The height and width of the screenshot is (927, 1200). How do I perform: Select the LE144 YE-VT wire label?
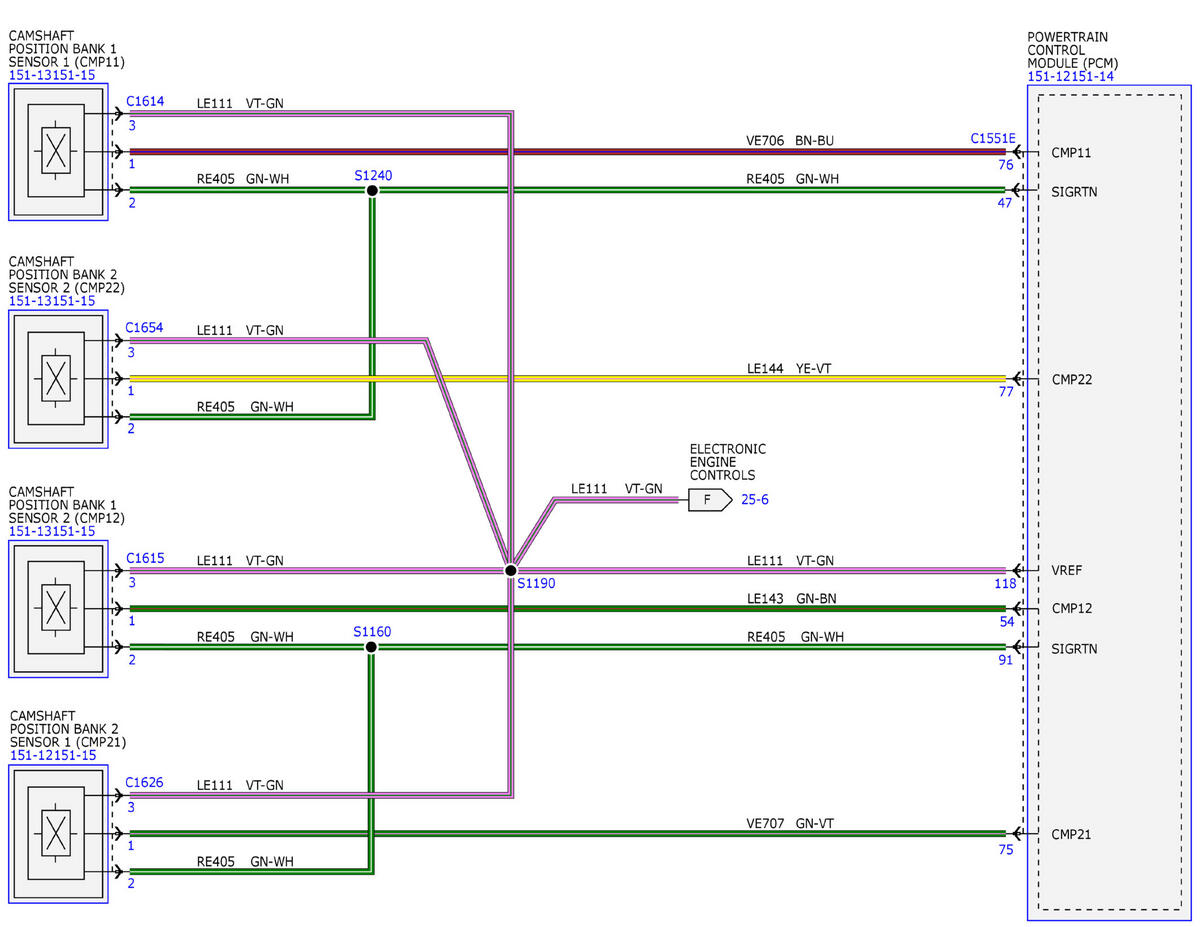(x=789, y=368)
